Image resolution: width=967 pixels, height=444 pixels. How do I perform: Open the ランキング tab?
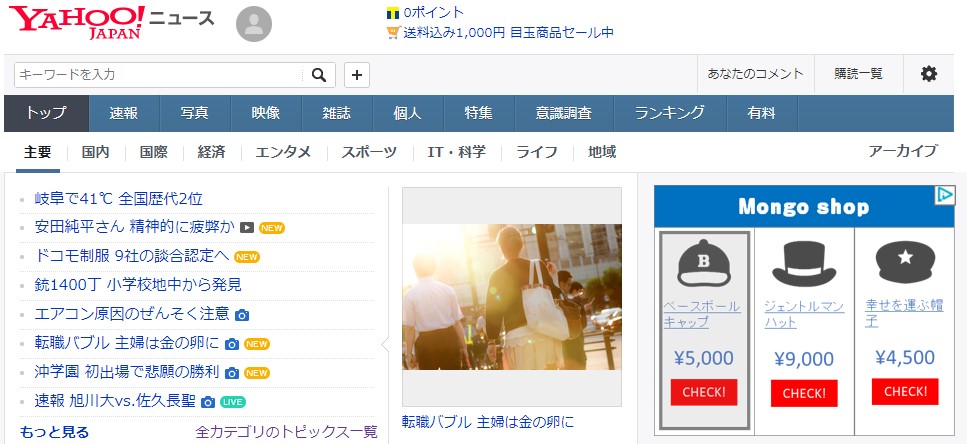(670, 113)
